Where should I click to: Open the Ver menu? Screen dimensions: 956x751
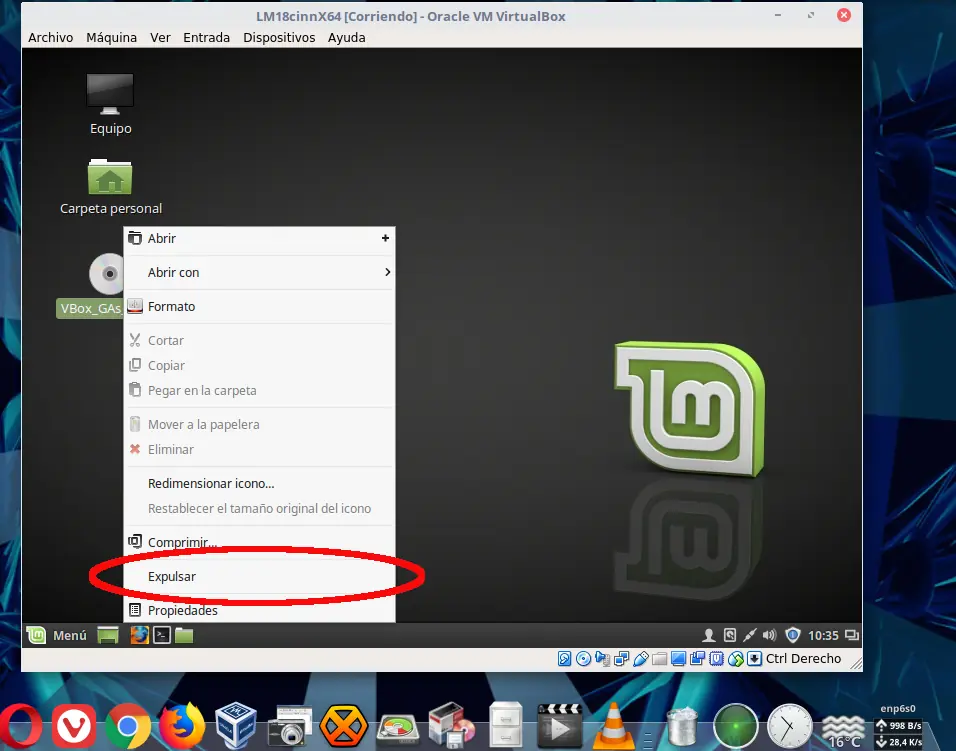(x=160, y=37)
